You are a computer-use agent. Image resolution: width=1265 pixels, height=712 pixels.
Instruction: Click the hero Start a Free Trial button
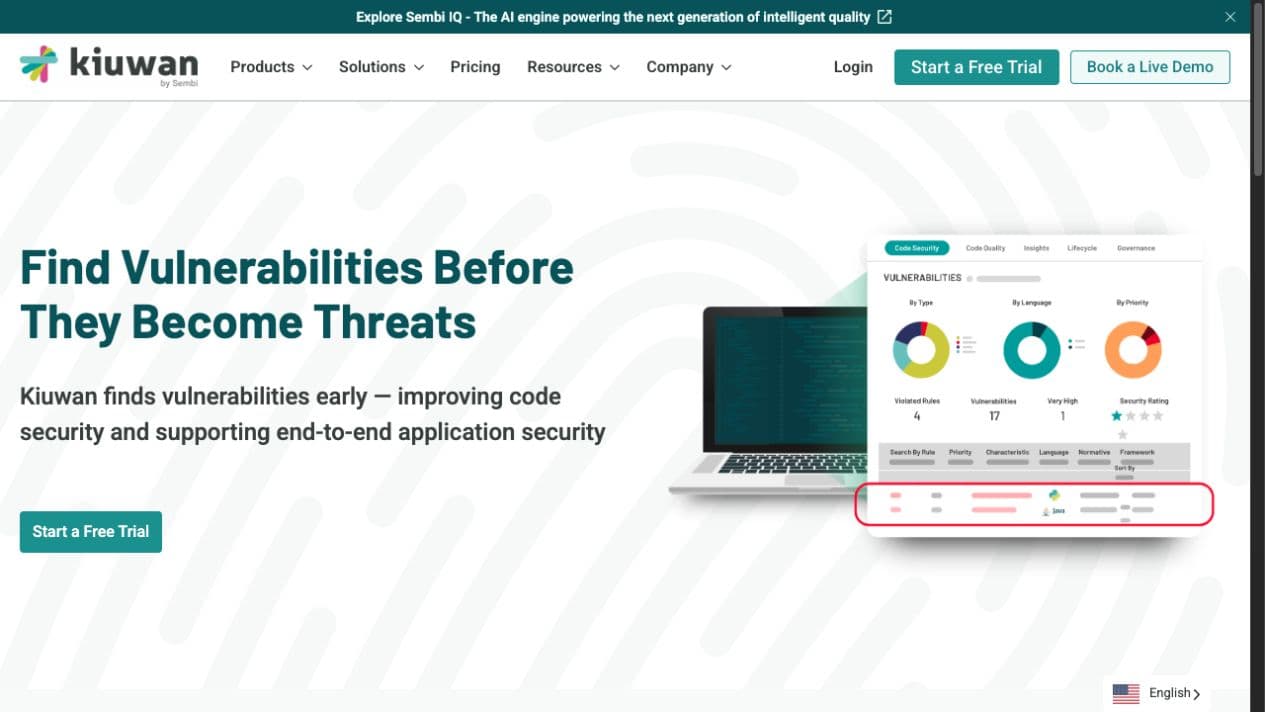[91, 531]
